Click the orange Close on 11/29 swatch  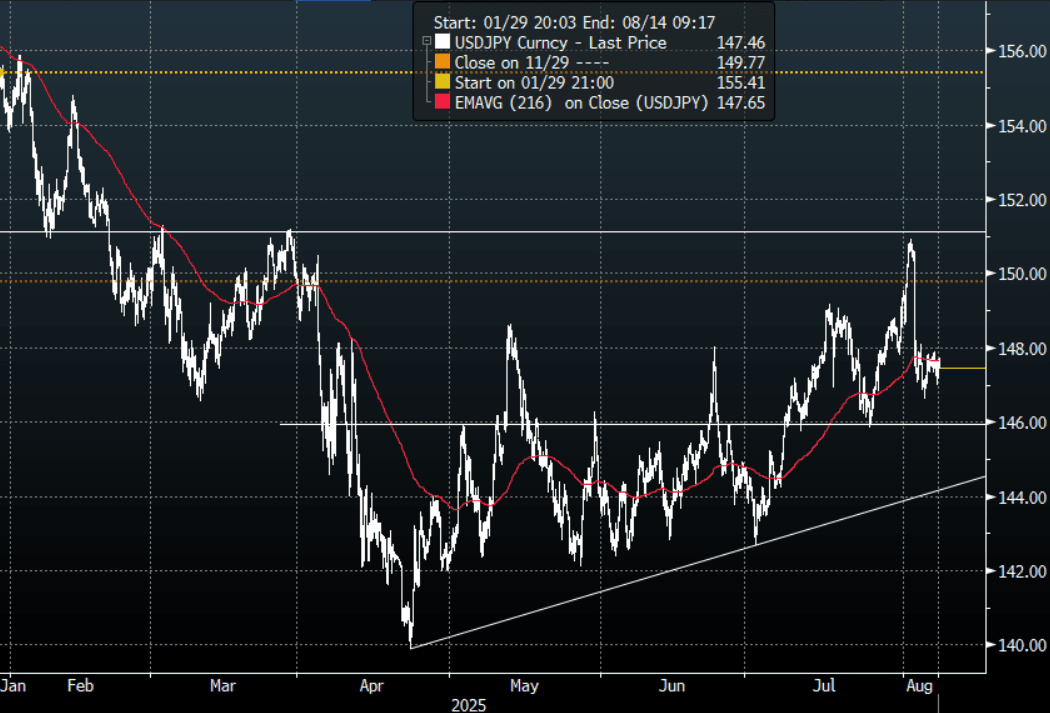(441, 62)
